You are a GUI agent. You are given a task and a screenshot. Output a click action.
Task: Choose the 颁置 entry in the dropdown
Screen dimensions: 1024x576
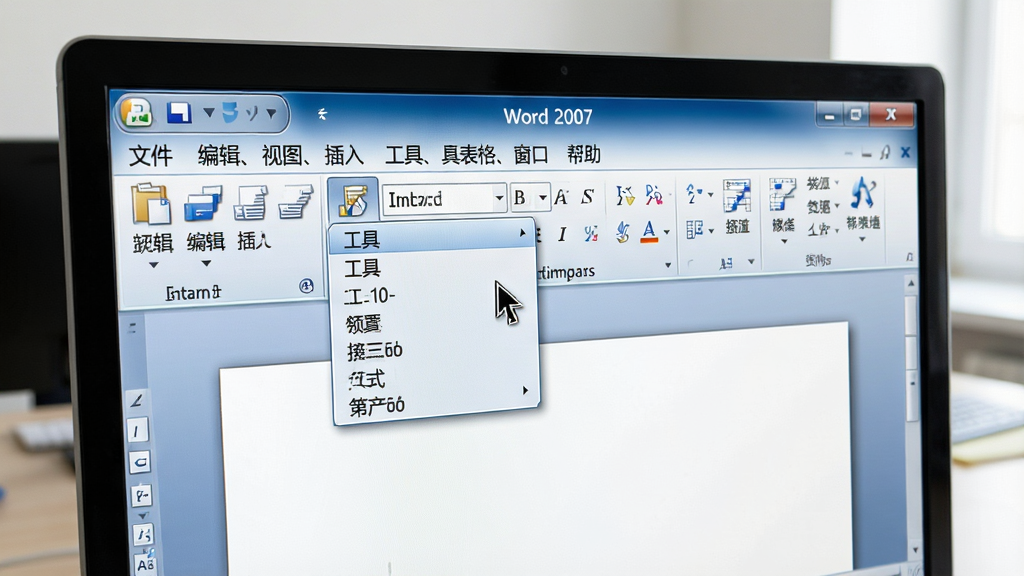pos(434,324)
